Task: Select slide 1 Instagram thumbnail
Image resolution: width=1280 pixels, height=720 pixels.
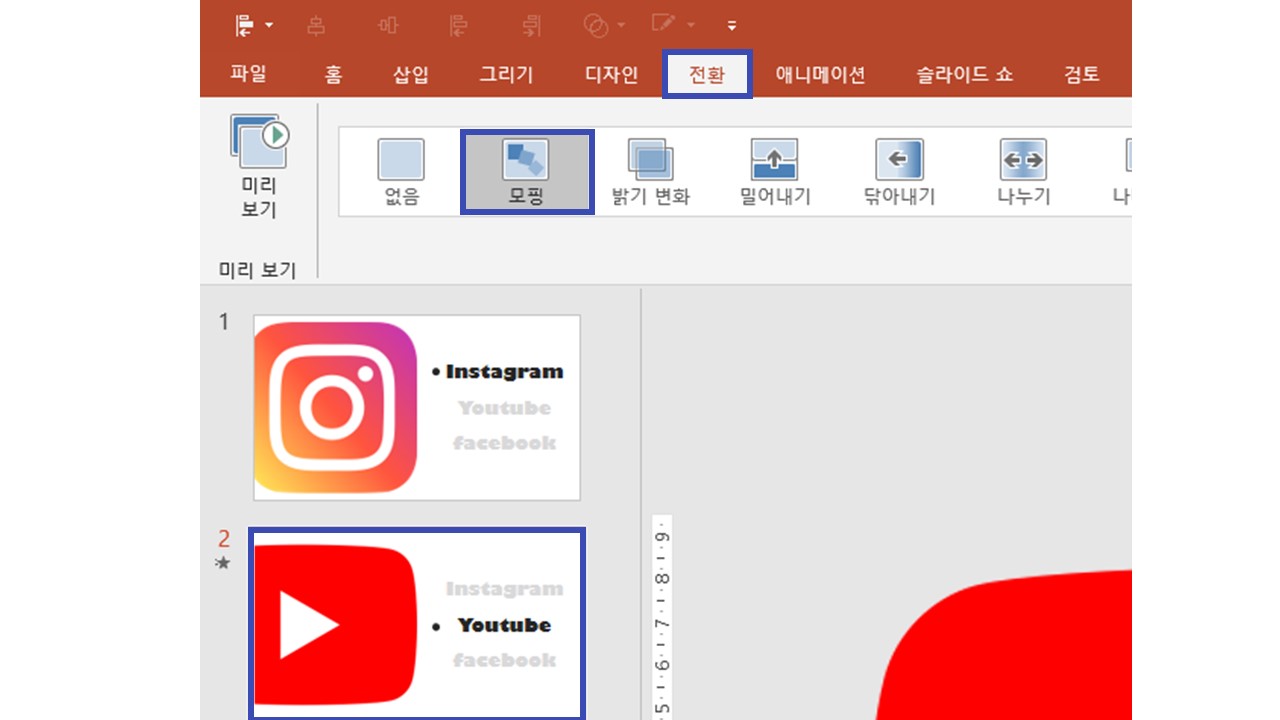Action: pyautogui.click(x=417, y=407)
